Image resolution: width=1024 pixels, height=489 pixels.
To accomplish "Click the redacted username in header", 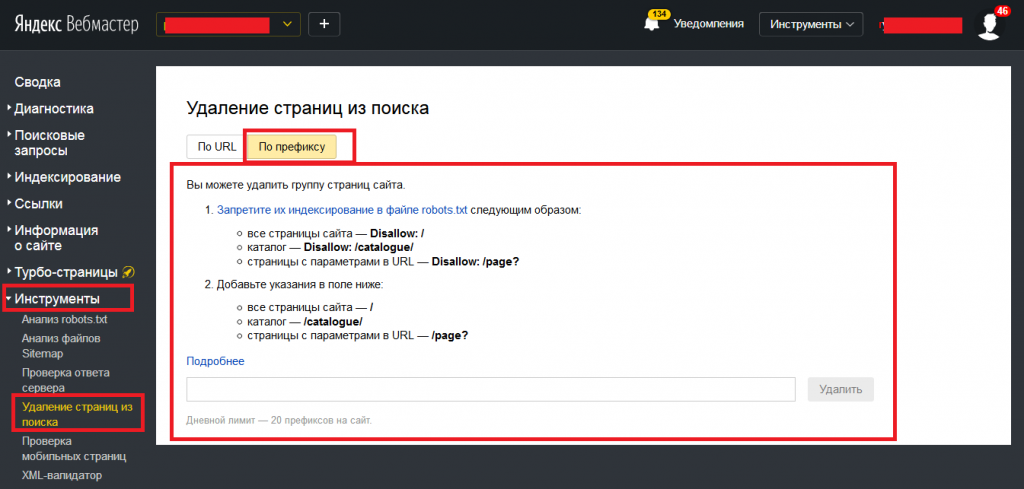I will point(920,25).
